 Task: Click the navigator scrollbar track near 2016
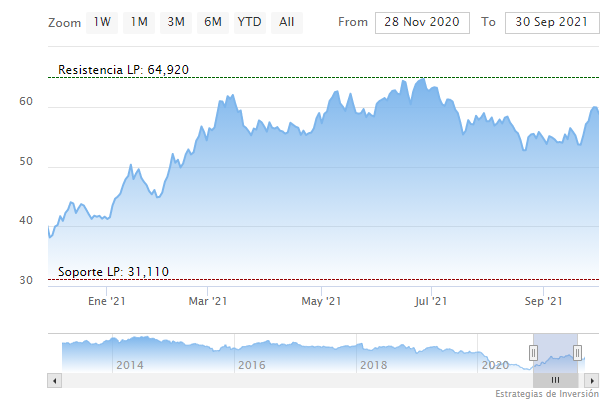point(251,380)
